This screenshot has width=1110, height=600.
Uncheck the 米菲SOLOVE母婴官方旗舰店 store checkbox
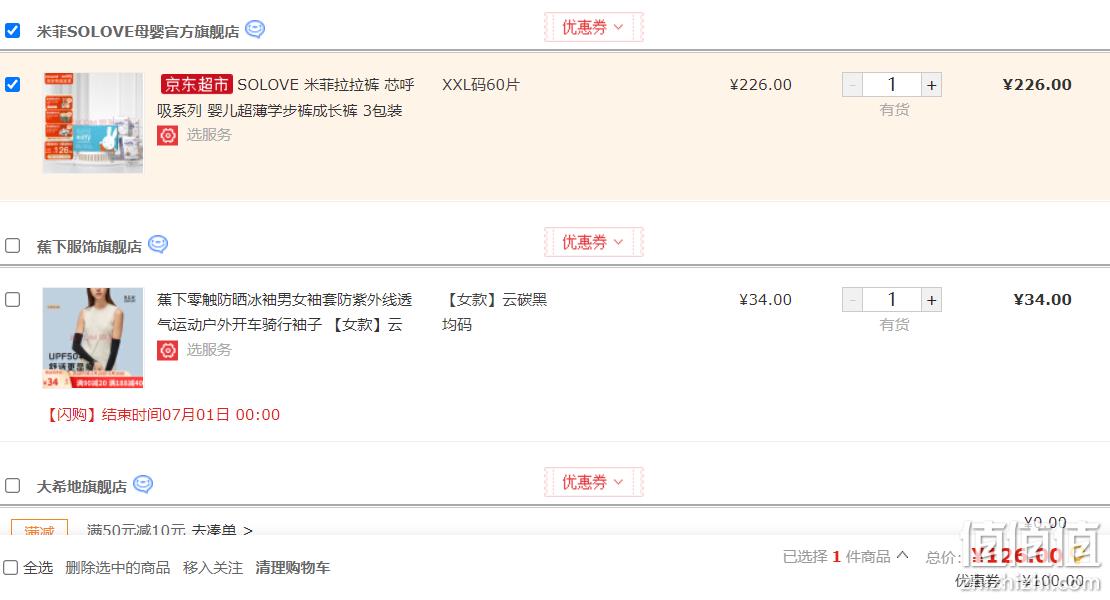(13, 30)
